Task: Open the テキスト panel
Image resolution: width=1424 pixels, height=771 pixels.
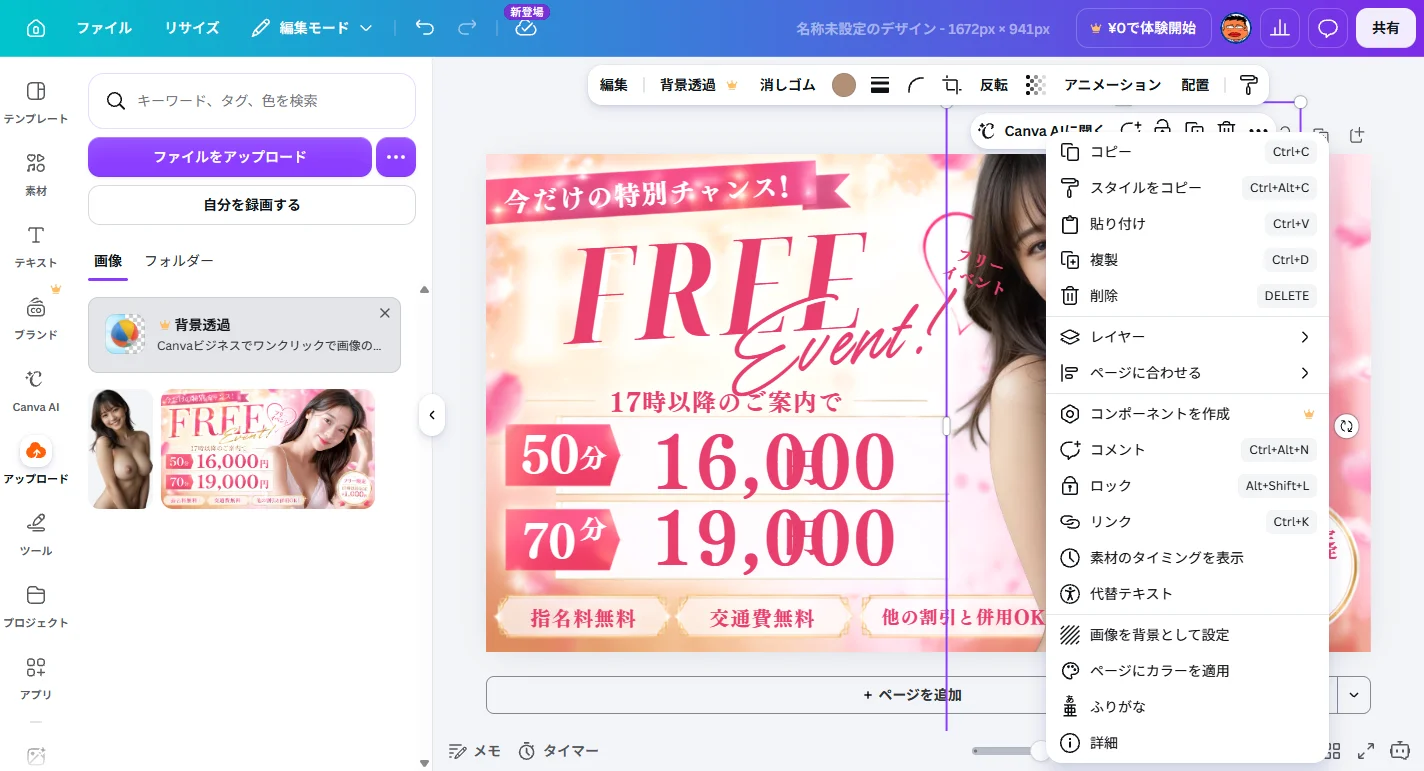Action: click(x=36, y=247)
